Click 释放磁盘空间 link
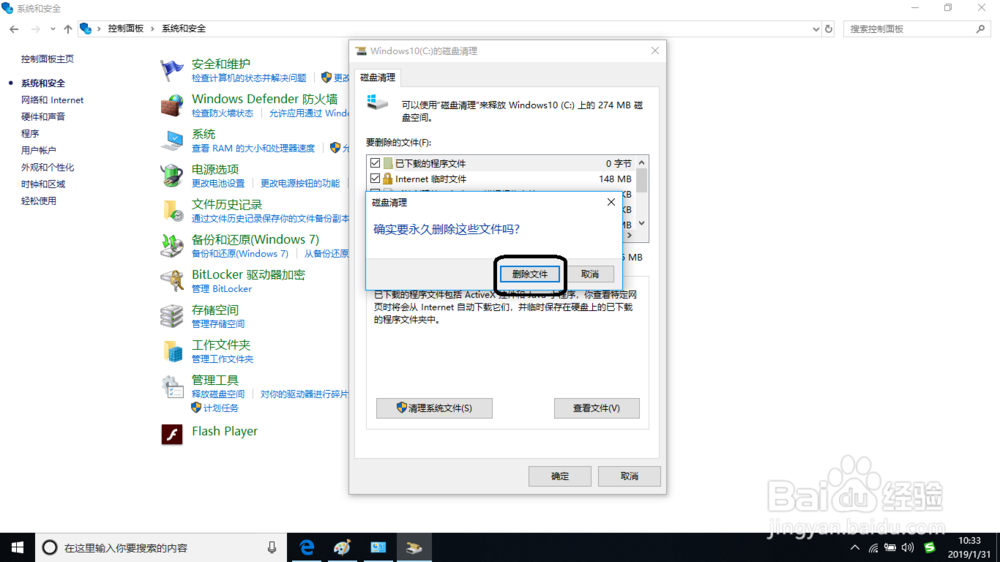Screen dimensions: 1000x562 pyautogui.click(x=218, y=394)
